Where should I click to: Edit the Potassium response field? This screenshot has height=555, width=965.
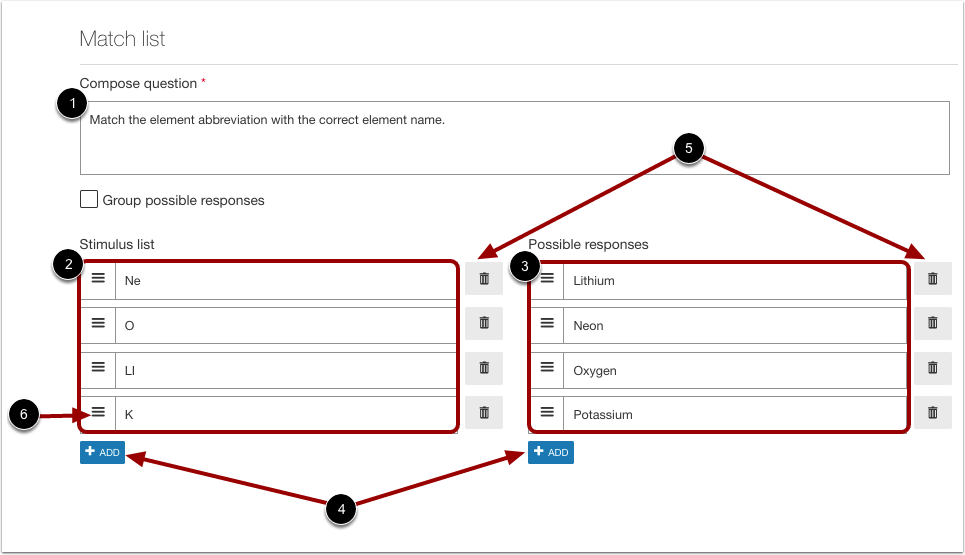point(735,414)
